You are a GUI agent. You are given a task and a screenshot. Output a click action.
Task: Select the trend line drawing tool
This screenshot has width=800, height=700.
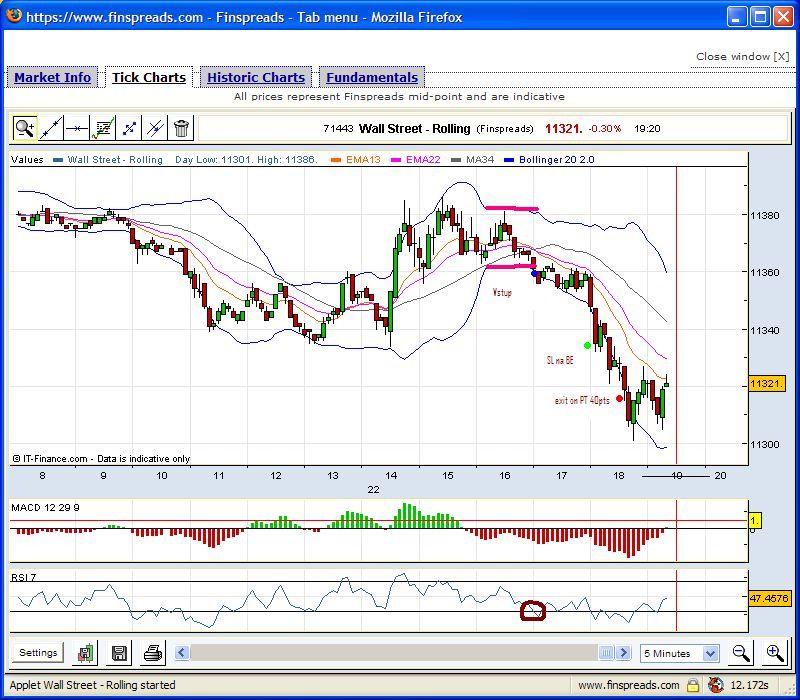pyautogui.click(x=51, y=128)
